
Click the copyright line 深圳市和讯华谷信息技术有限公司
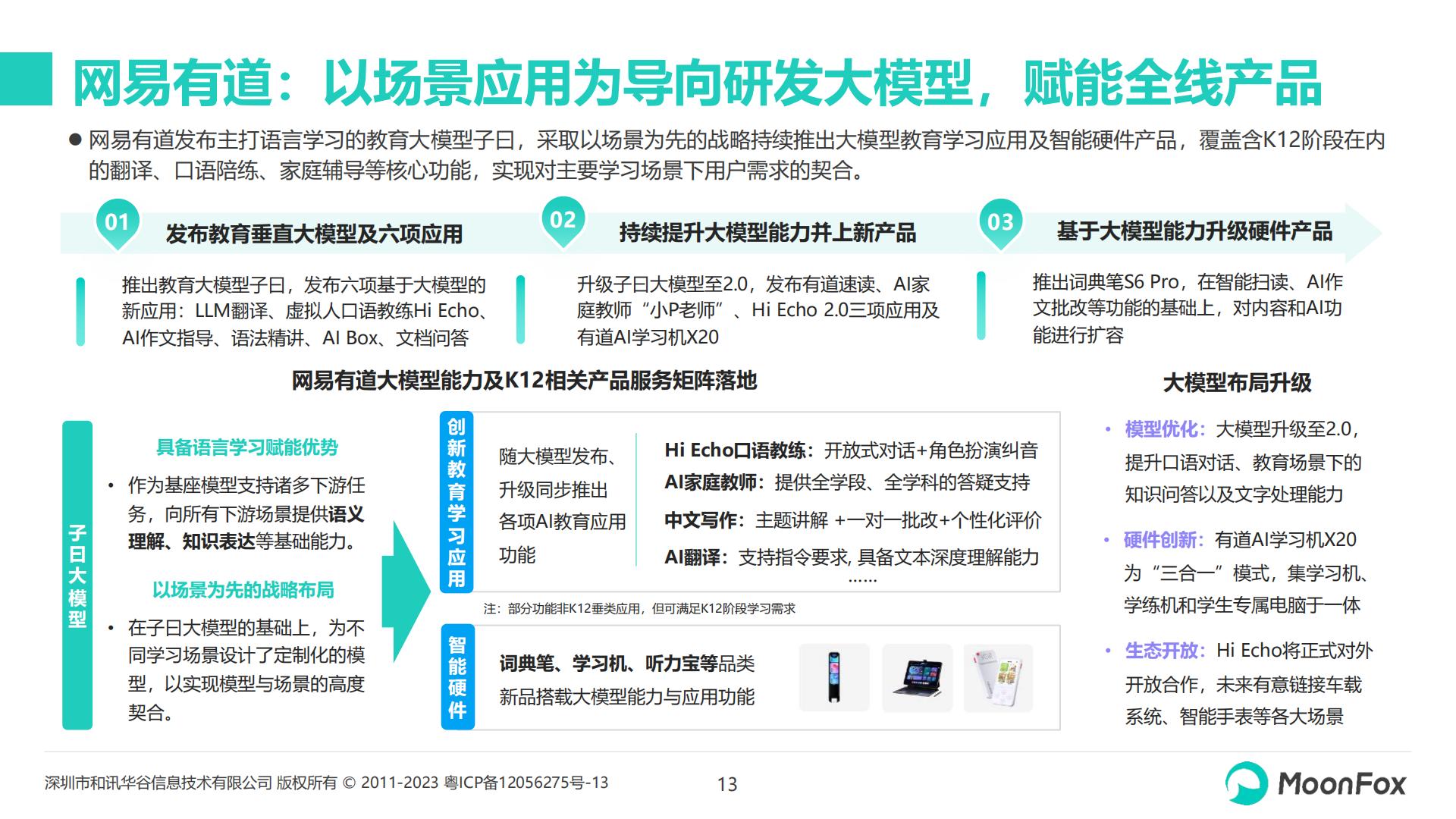(x=327, y=783)
